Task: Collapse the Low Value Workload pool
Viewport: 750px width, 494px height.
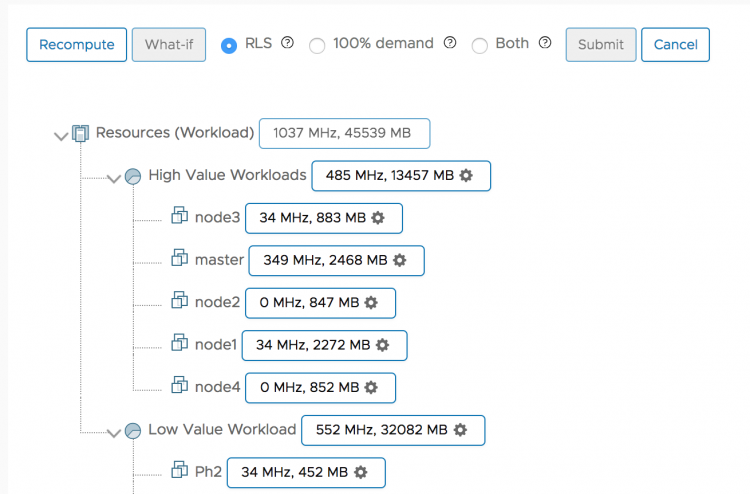Action: tap(113, 432)
